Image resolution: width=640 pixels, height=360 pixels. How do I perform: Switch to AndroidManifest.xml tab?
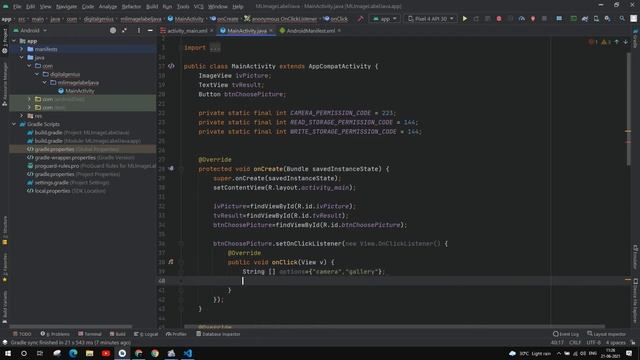click(310, 31)
